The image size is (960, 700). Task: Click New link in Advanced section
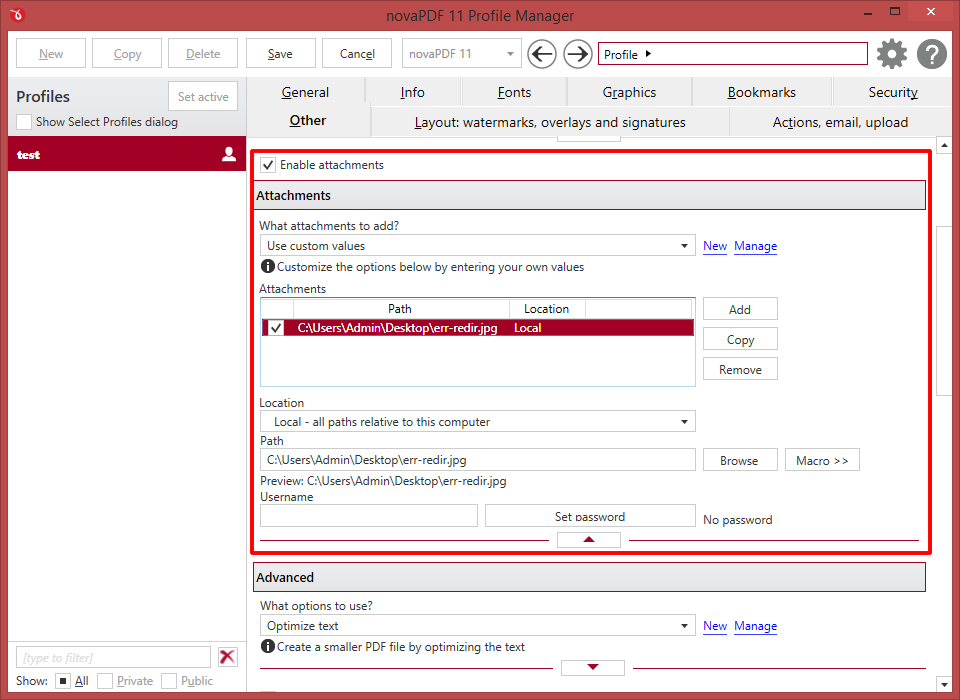click(x=714, y=625)
